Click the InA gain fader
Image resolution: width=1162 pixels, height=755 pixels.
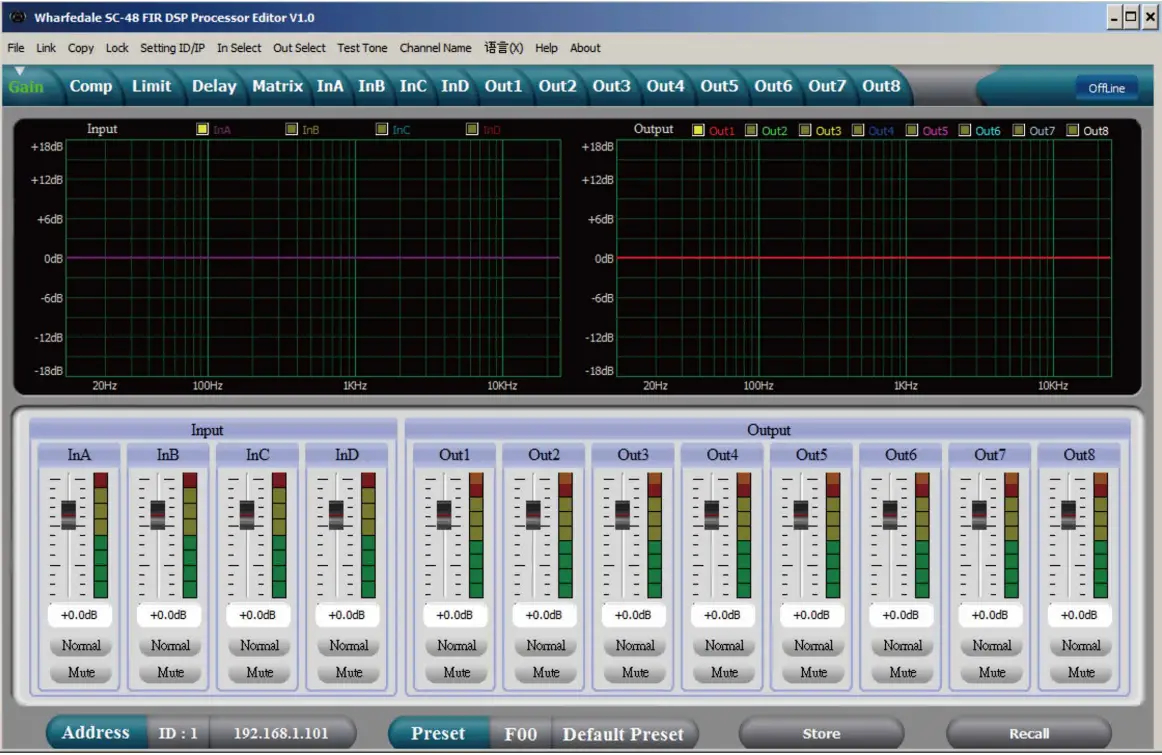tap(67, 515)
